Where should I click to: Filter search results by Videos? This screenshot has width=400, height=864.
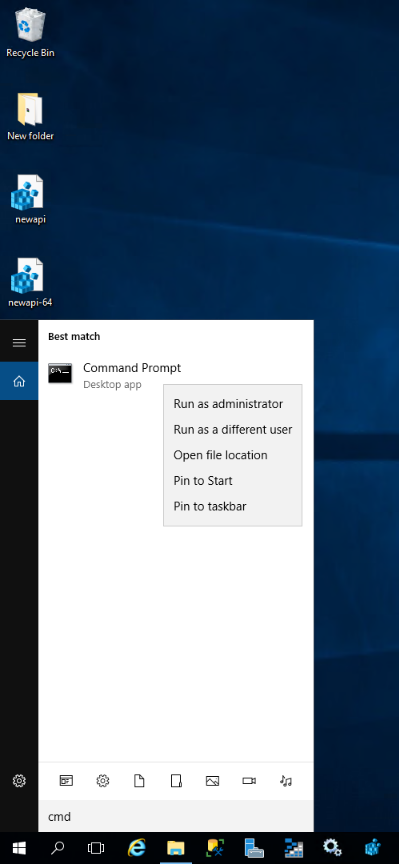click(x=249, y=780)
